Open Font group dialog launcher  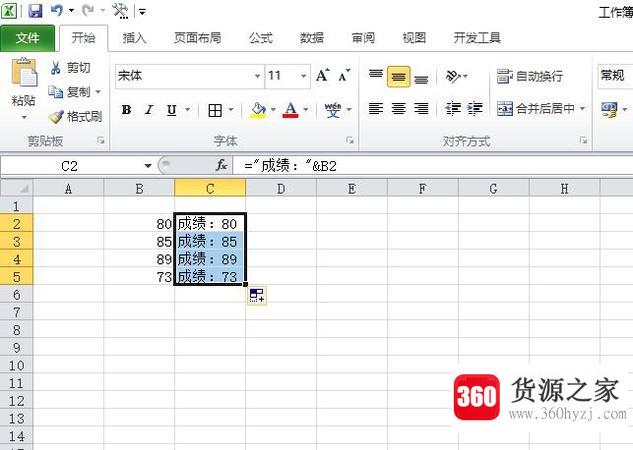coord(350,140)
